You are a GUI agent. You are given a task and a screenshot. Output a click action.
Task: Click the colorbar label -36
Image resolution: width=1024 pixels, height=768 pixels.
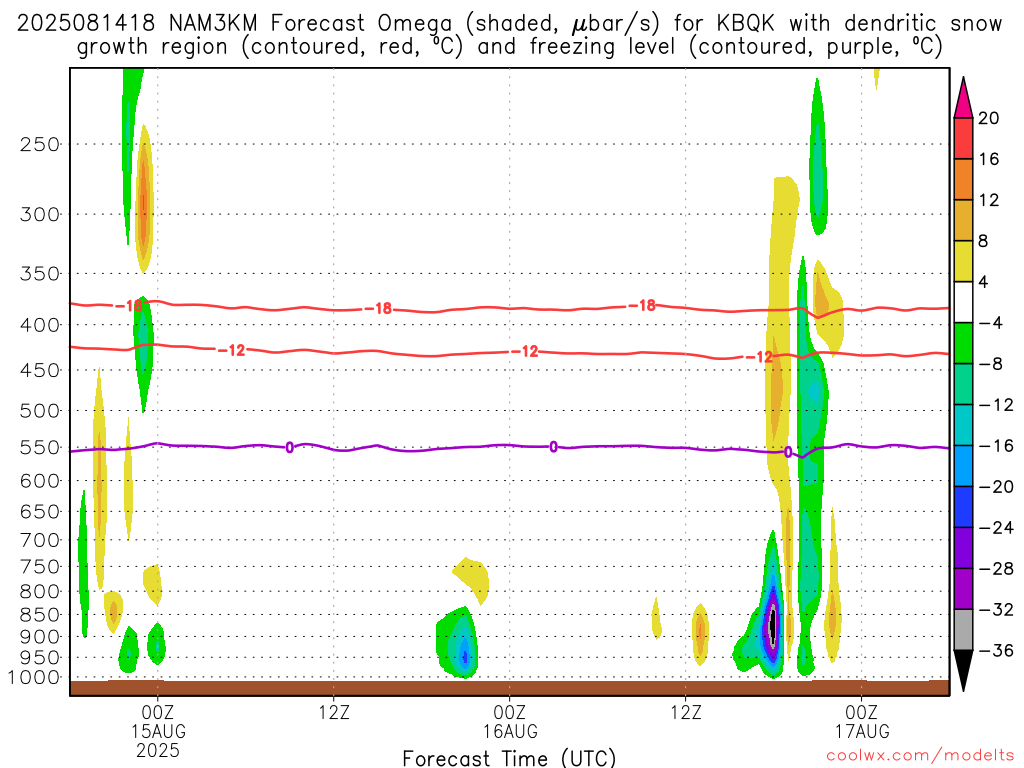(x=996, y=650)
